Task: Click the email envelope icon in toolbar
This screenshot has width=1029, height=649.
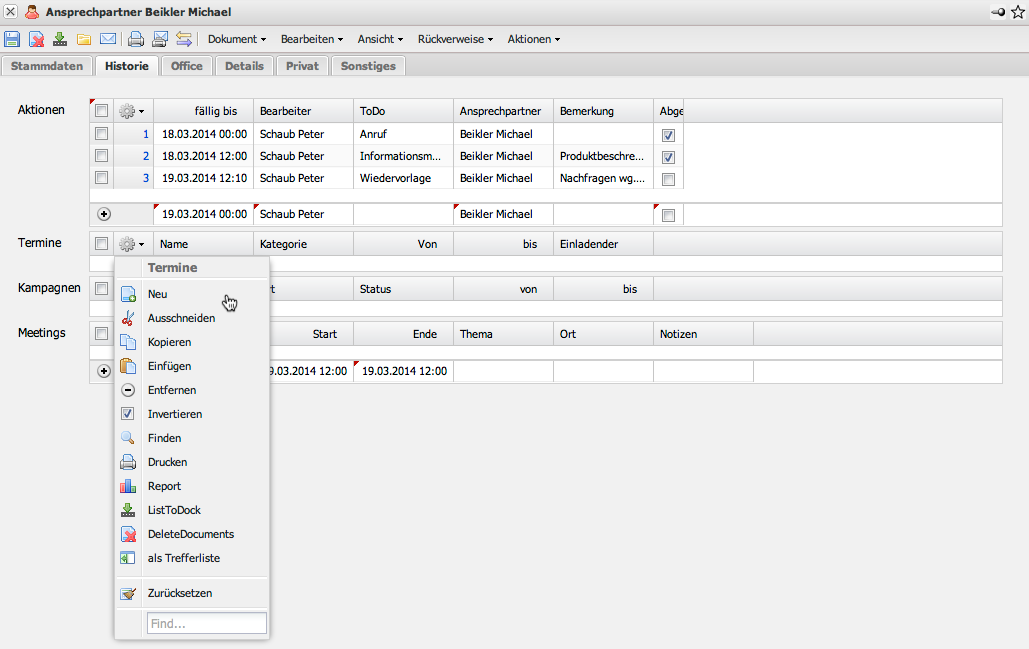Action: pos(108,39)
